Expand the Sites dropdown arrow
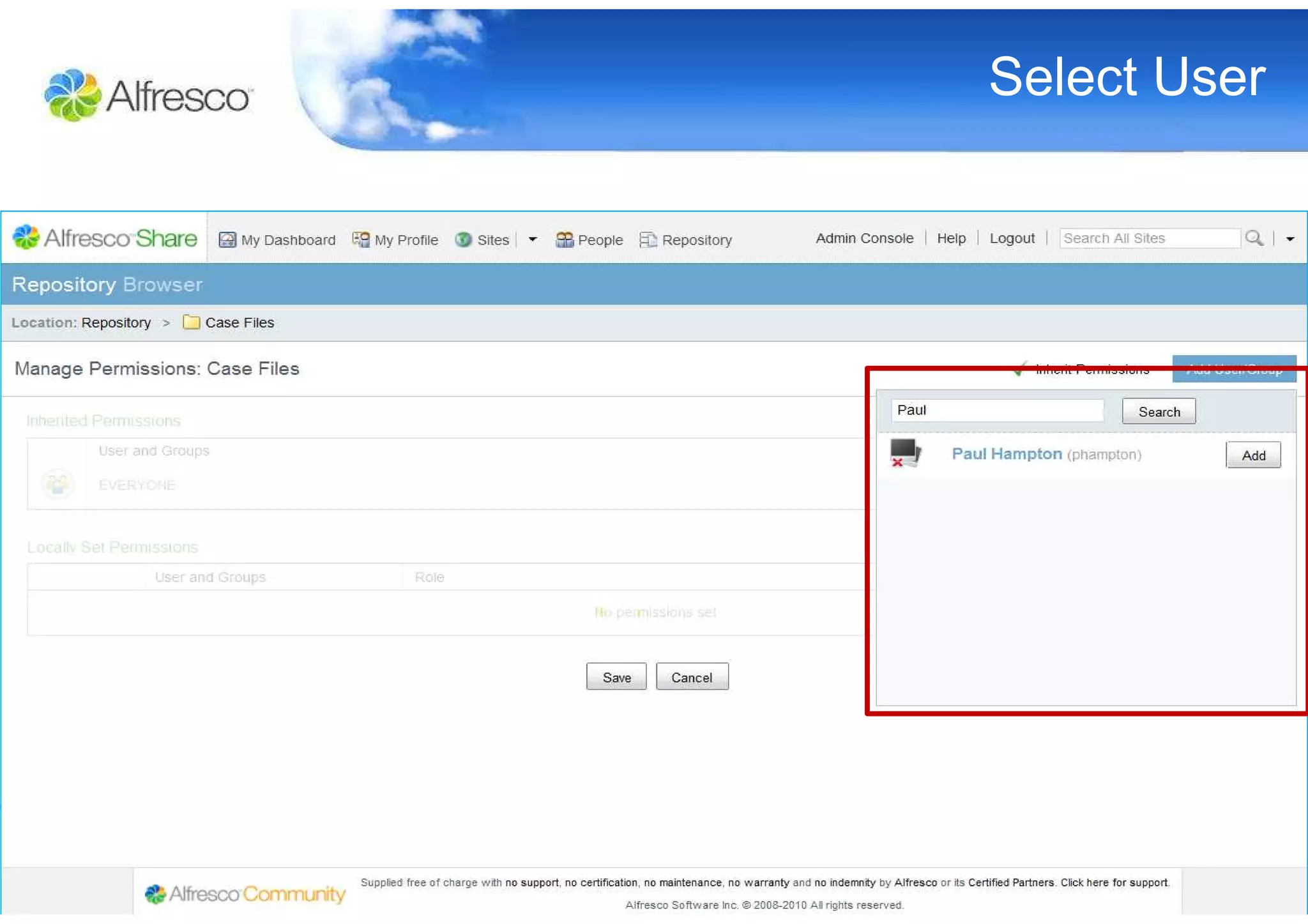 pos(533,239)
